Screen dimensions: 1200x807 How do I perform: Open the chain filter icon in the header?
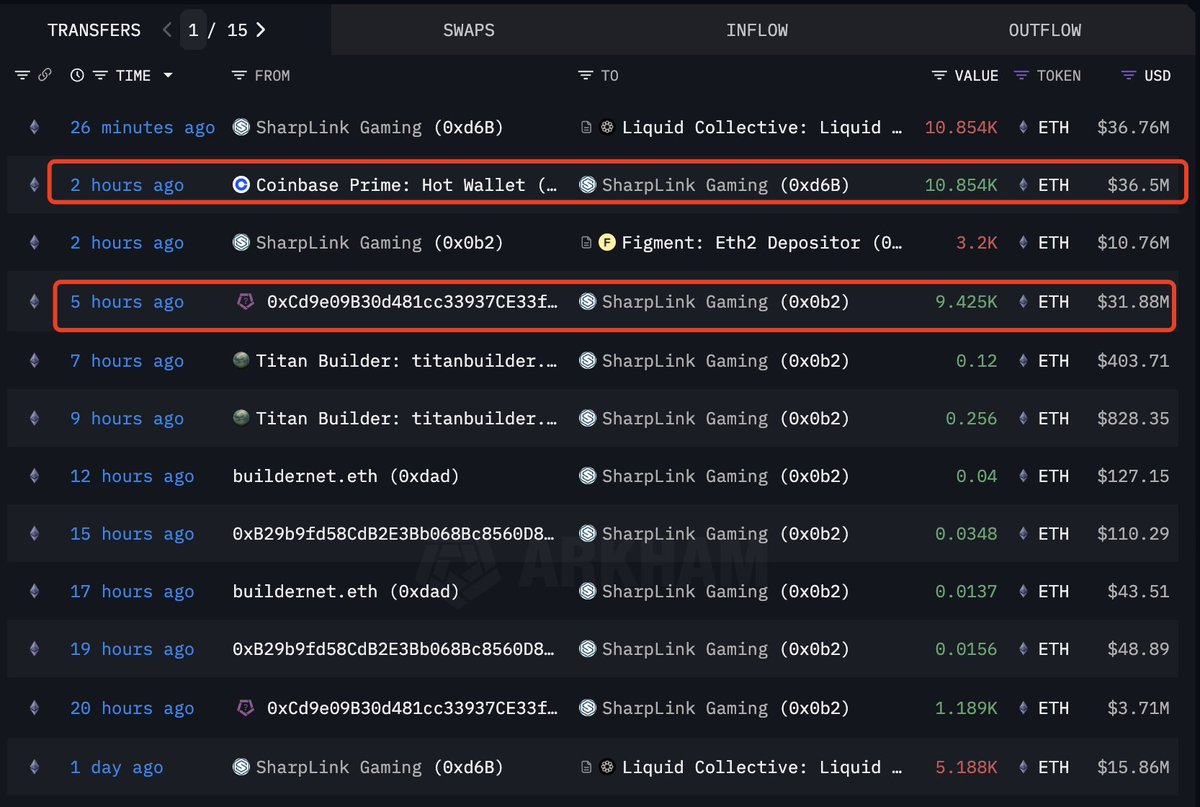coord(22,75)
